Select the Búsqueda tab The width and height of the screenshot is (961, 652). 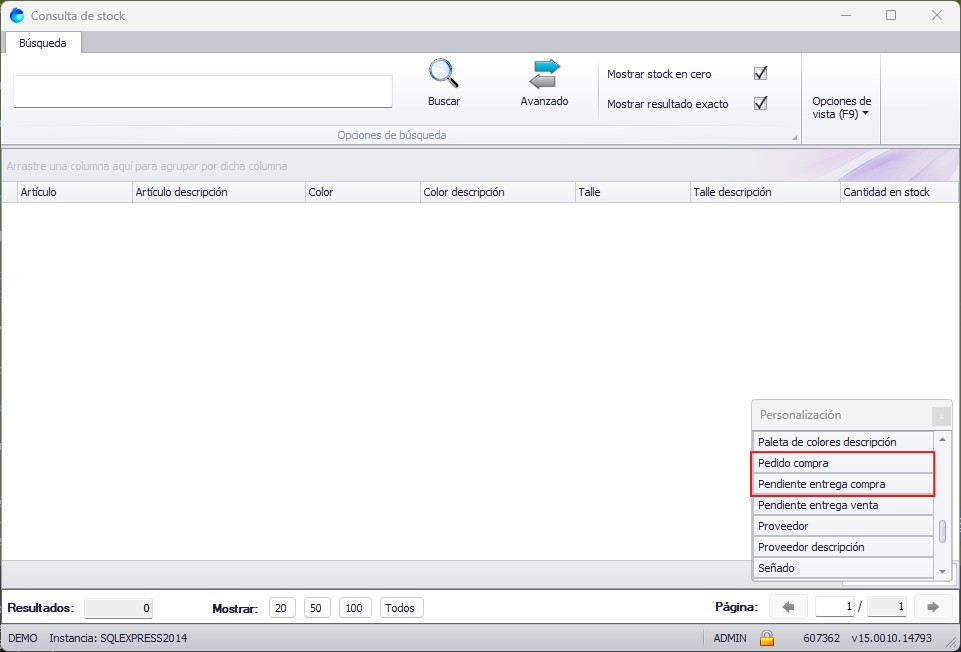43,43
